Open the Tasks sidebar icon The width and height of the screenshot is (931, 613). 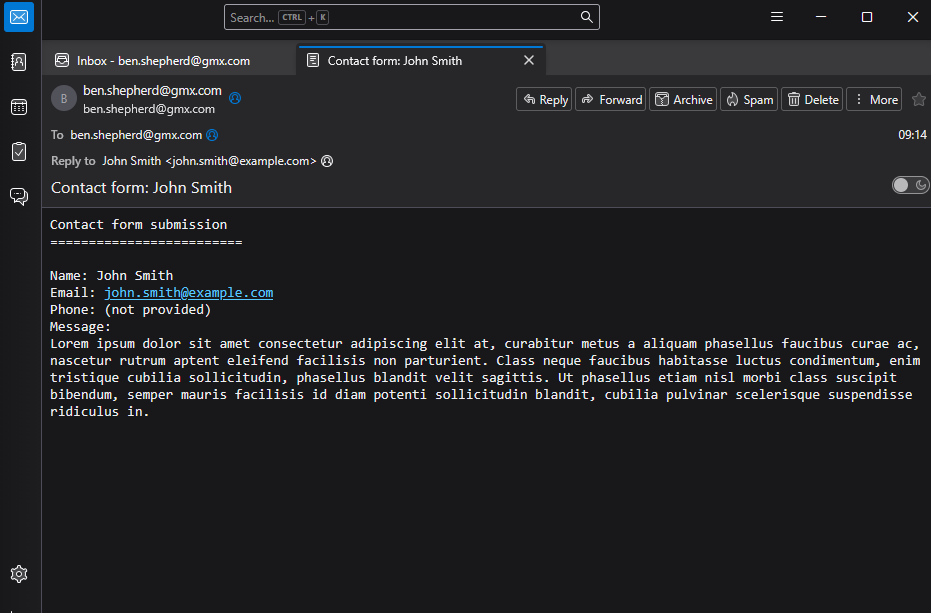[x=19, y=151]
